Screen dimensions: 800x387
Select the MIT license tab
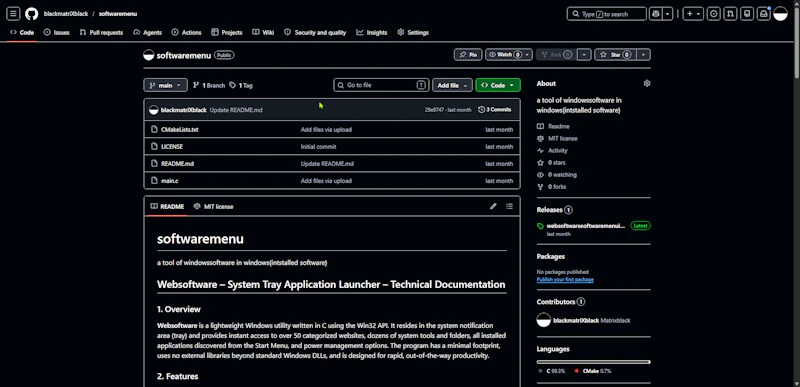(x=213, y=207)
